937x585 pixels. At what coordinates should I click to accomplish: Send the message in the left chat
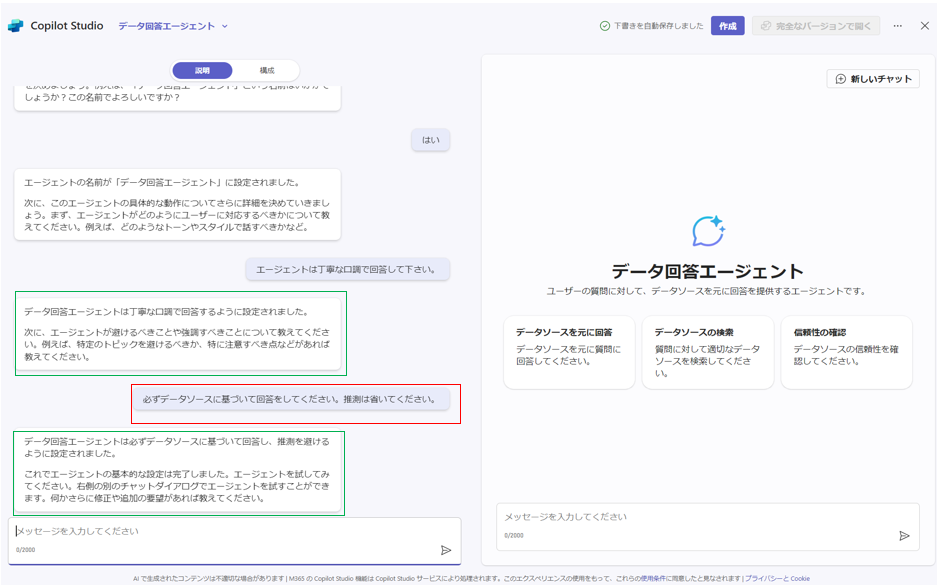tap(446, 550)
